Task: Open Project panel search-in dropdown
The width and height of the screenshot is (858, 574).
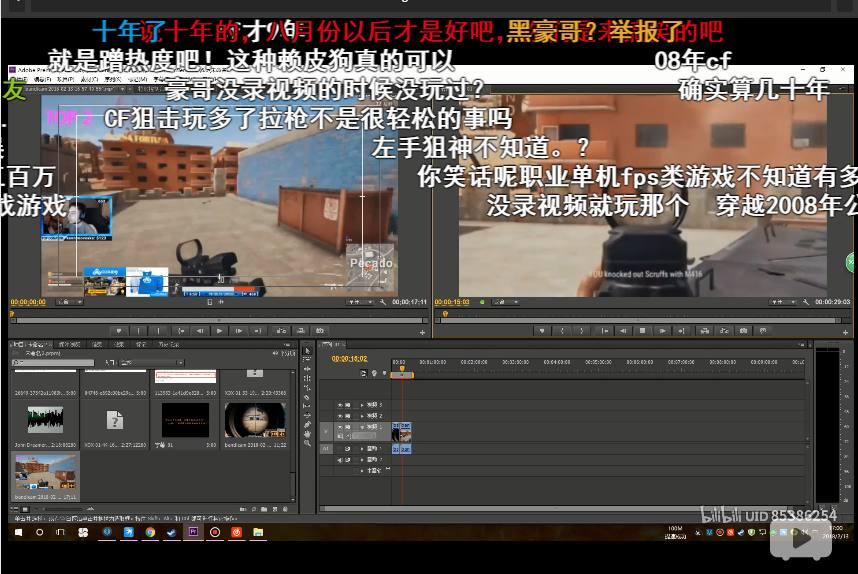Action: point(152,363)
